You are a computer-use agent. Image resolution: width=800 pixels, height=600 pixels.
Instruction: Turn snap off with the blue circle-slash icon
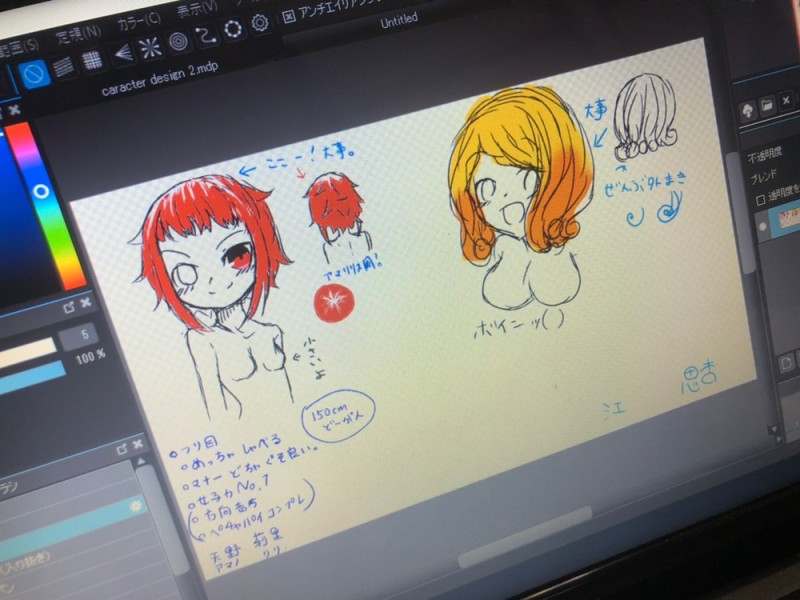(35, 74)
